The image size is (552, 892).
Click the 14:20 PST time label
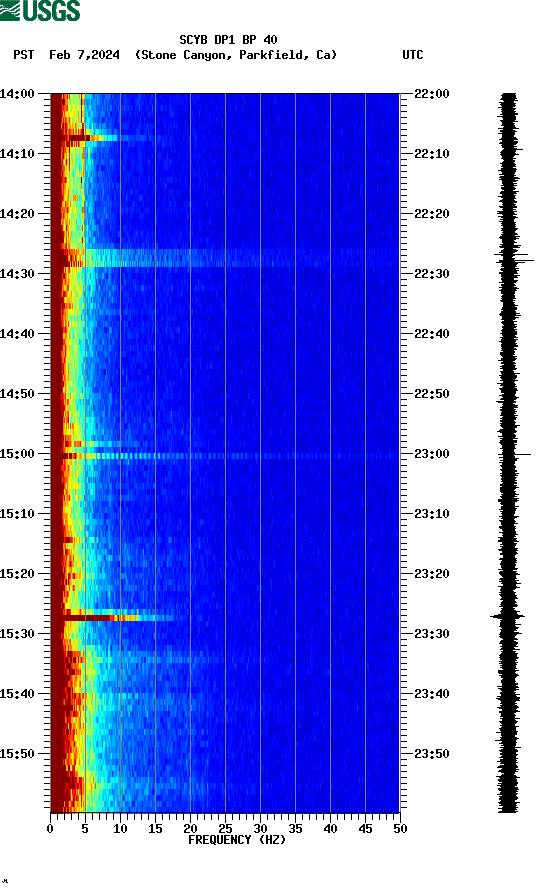18,213
